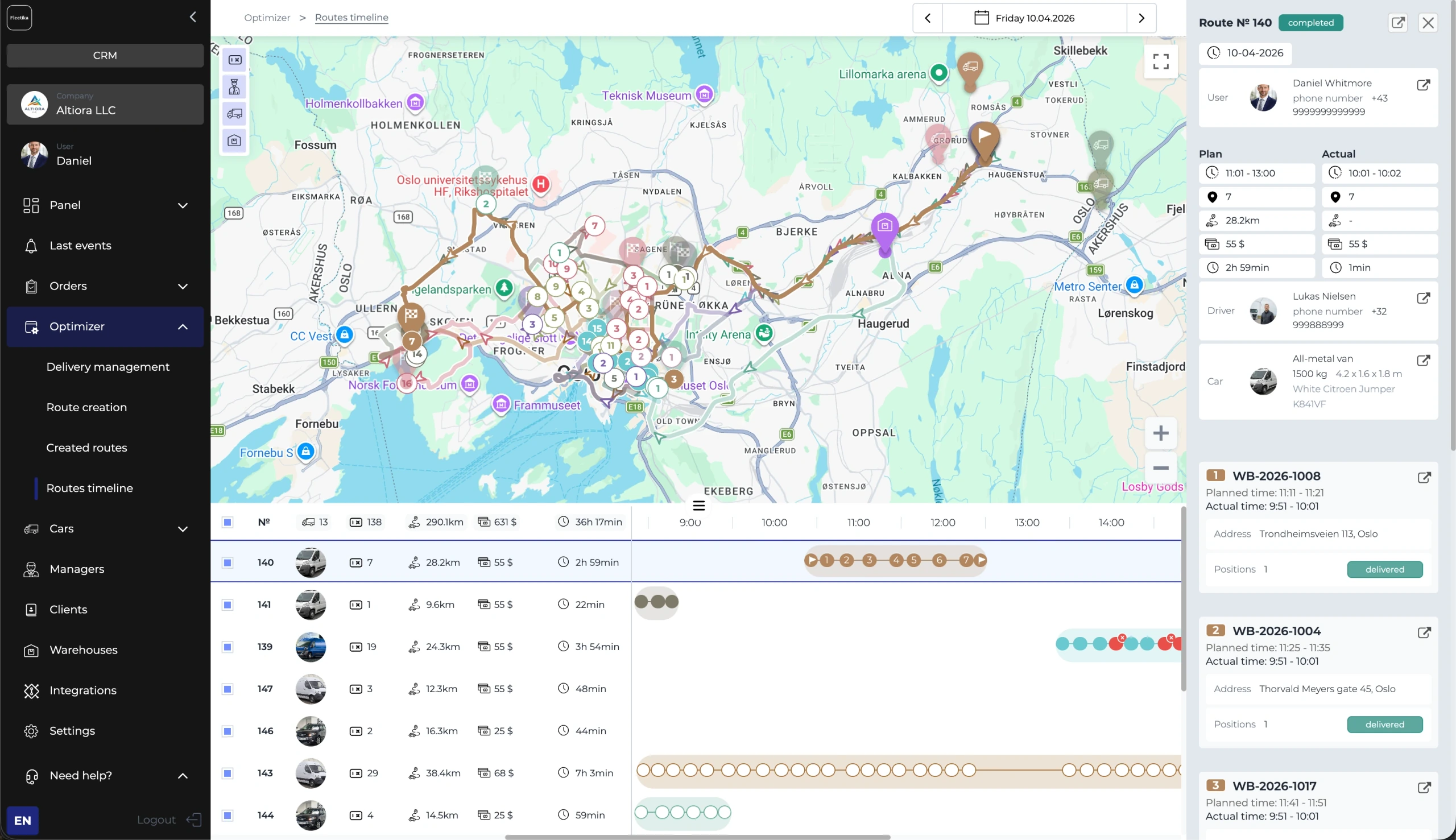1456x840 pixels.
Task: Zoom out on the map
Action: click(x=1161, y=468)
